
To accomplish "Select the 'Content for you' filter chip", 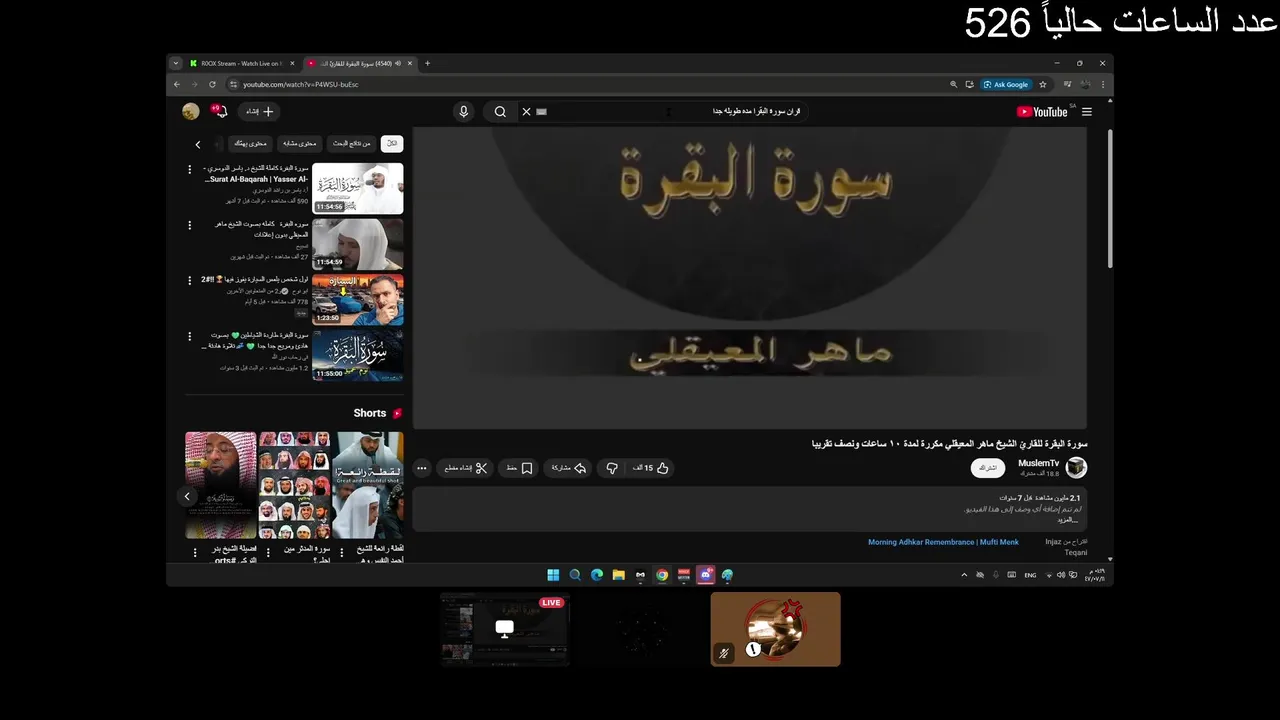I will click(x=250, y=144).
